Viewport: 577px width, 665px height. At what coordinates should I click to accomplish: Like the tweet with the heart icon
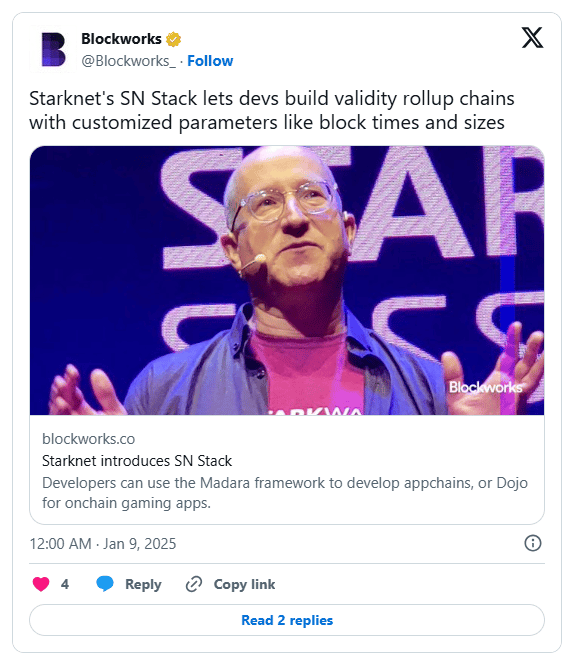pyautogui.click(x=41, y=584)
